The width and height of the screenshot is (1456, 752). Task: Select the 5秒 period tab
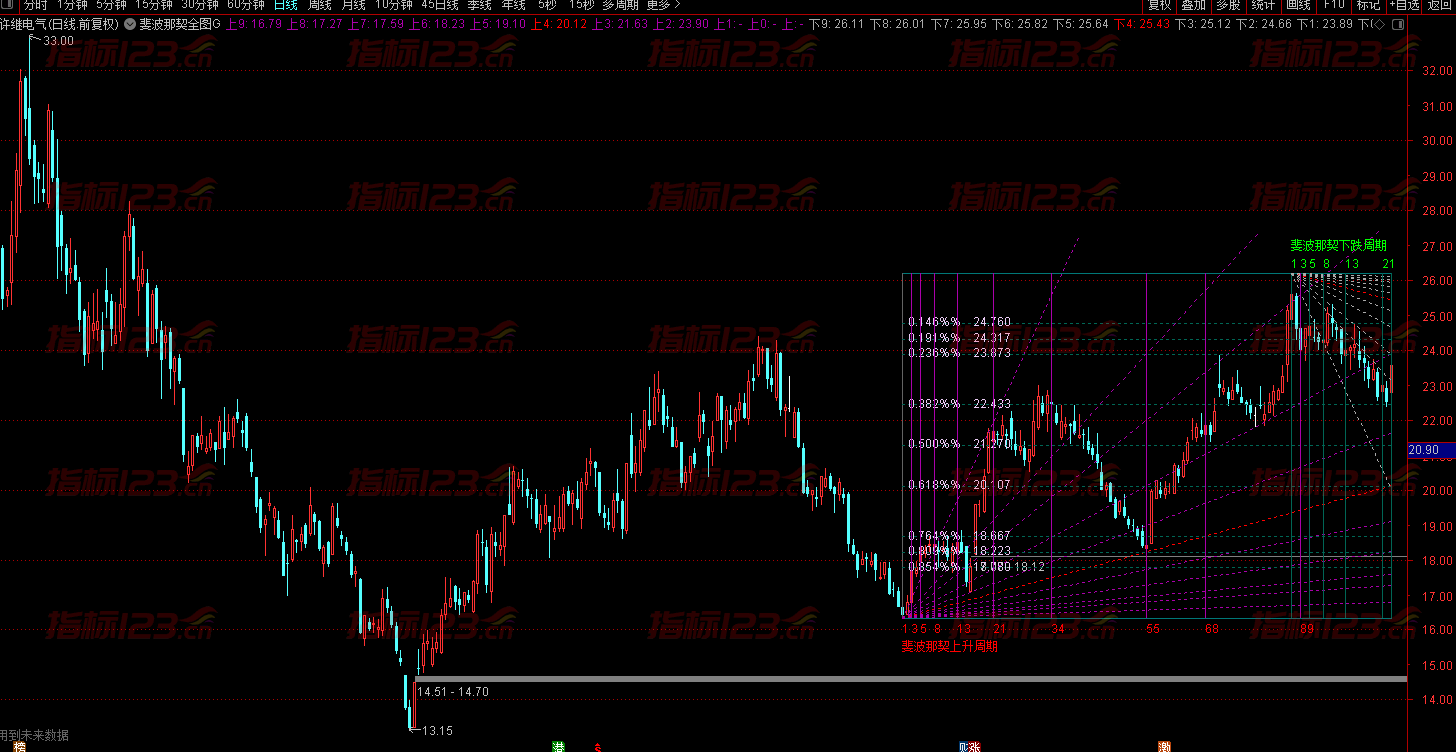[547, 5]
